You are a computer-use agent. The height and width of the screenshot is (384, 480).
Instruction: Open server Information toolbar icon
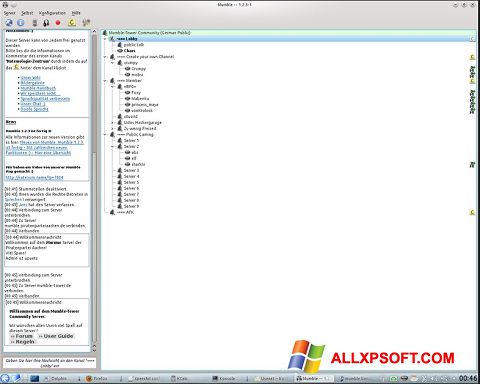[21, 23]
